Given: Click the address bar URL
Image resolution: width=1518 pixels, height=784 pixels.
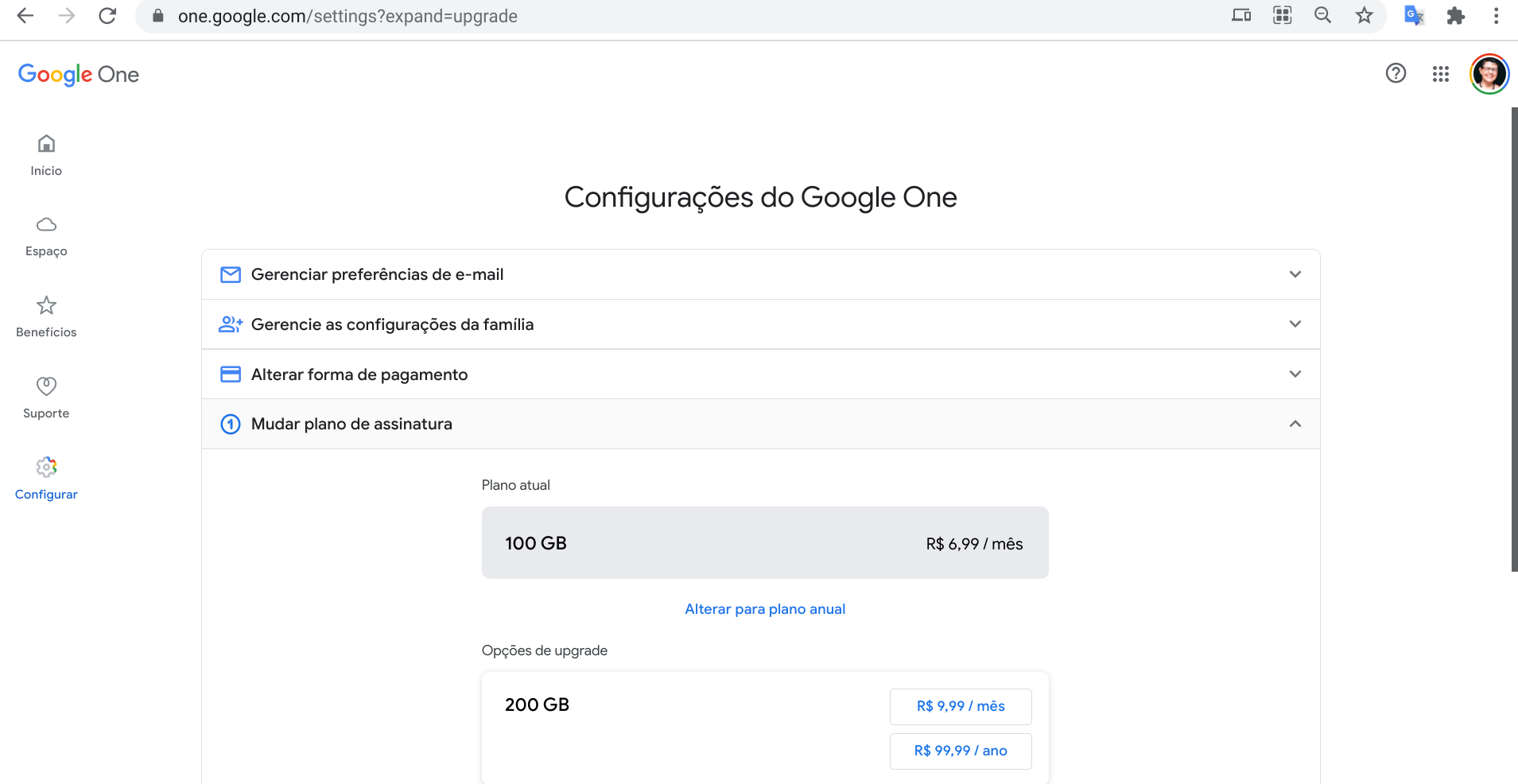Looking at the screenshot, I should (x=347, y=16).
